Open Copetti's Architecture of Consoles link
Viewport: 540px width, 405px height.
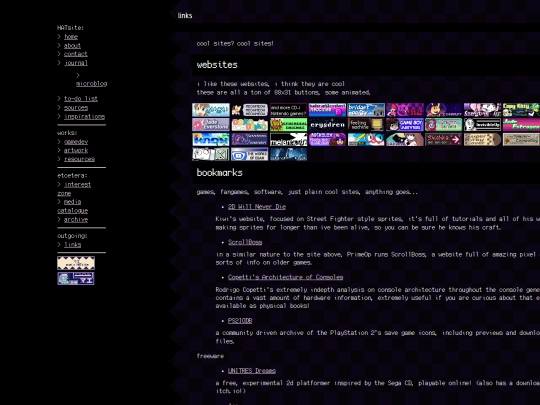coord(285,277)
